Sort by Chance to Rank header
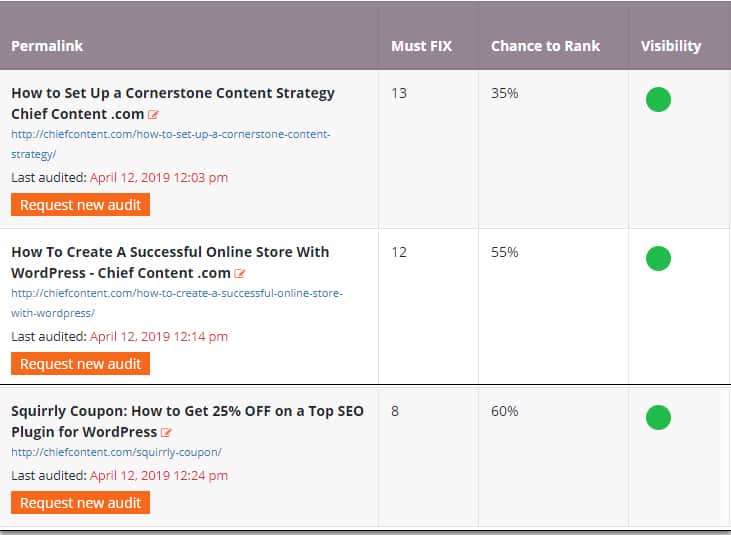This screenshot has width=731, height=535. coord(545,46)
